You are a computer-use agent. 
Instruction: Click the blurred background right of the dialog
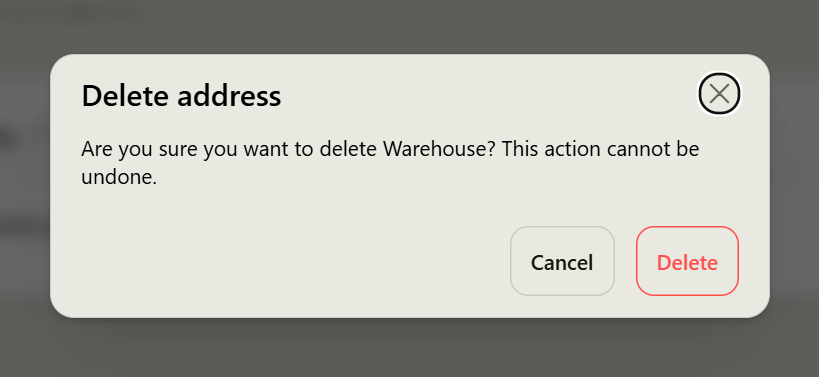794,188
